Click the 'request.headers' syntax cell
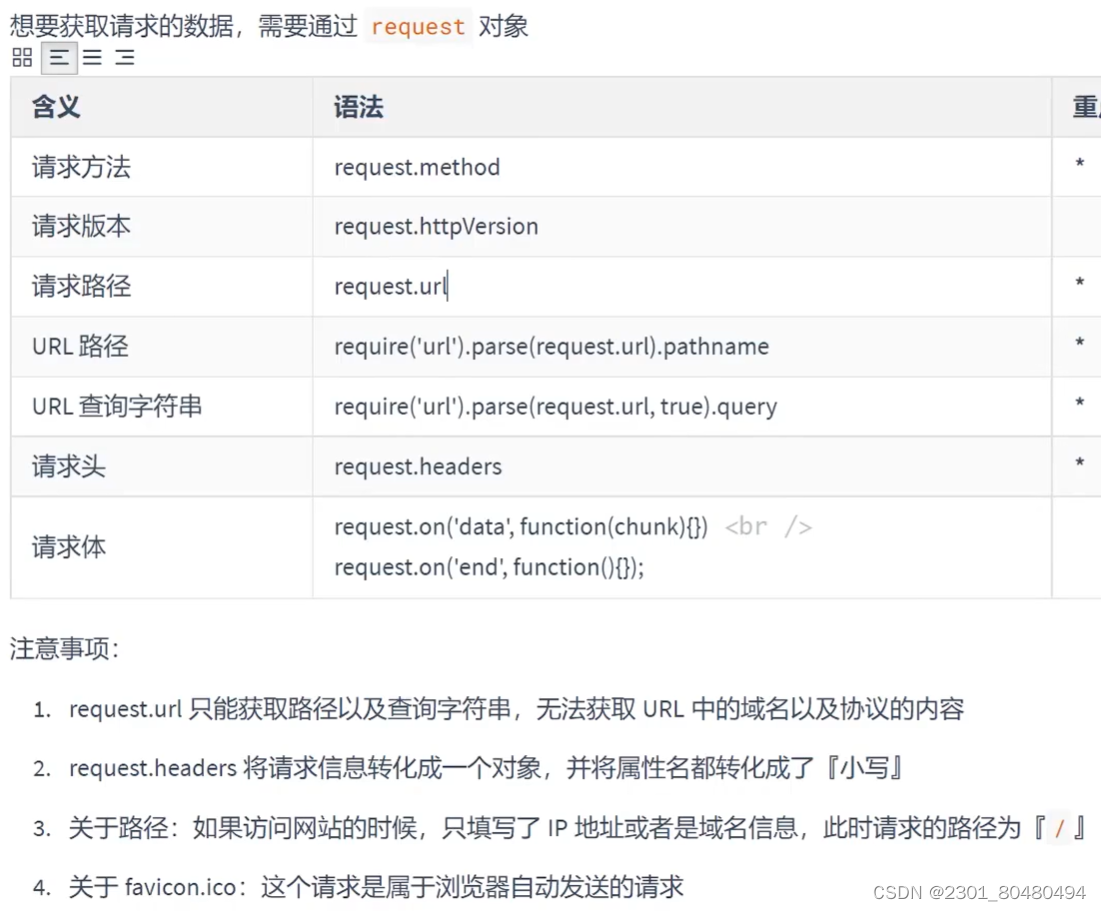1101x911 pixels. 682,466
